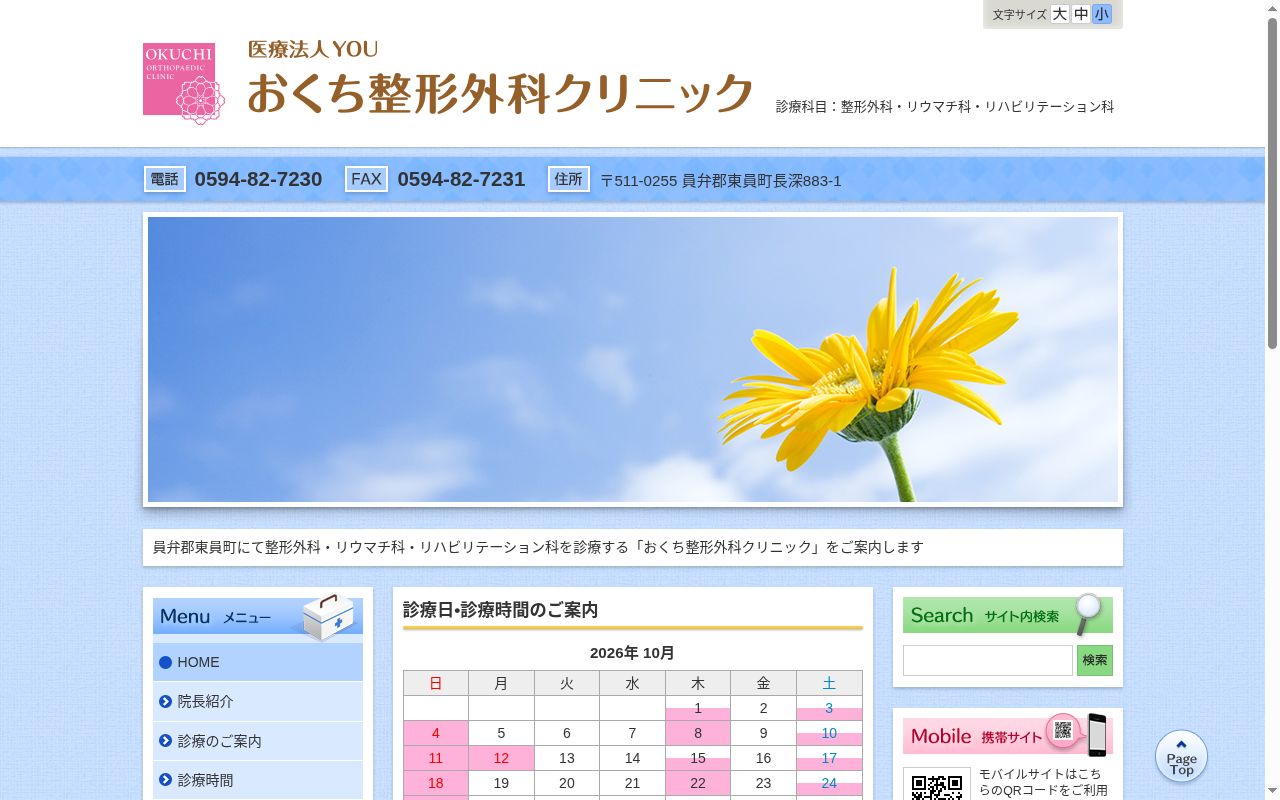Open the おくち整形外科クリニック title link
The width and height of the screenshot is (1280, 800).
500,93
